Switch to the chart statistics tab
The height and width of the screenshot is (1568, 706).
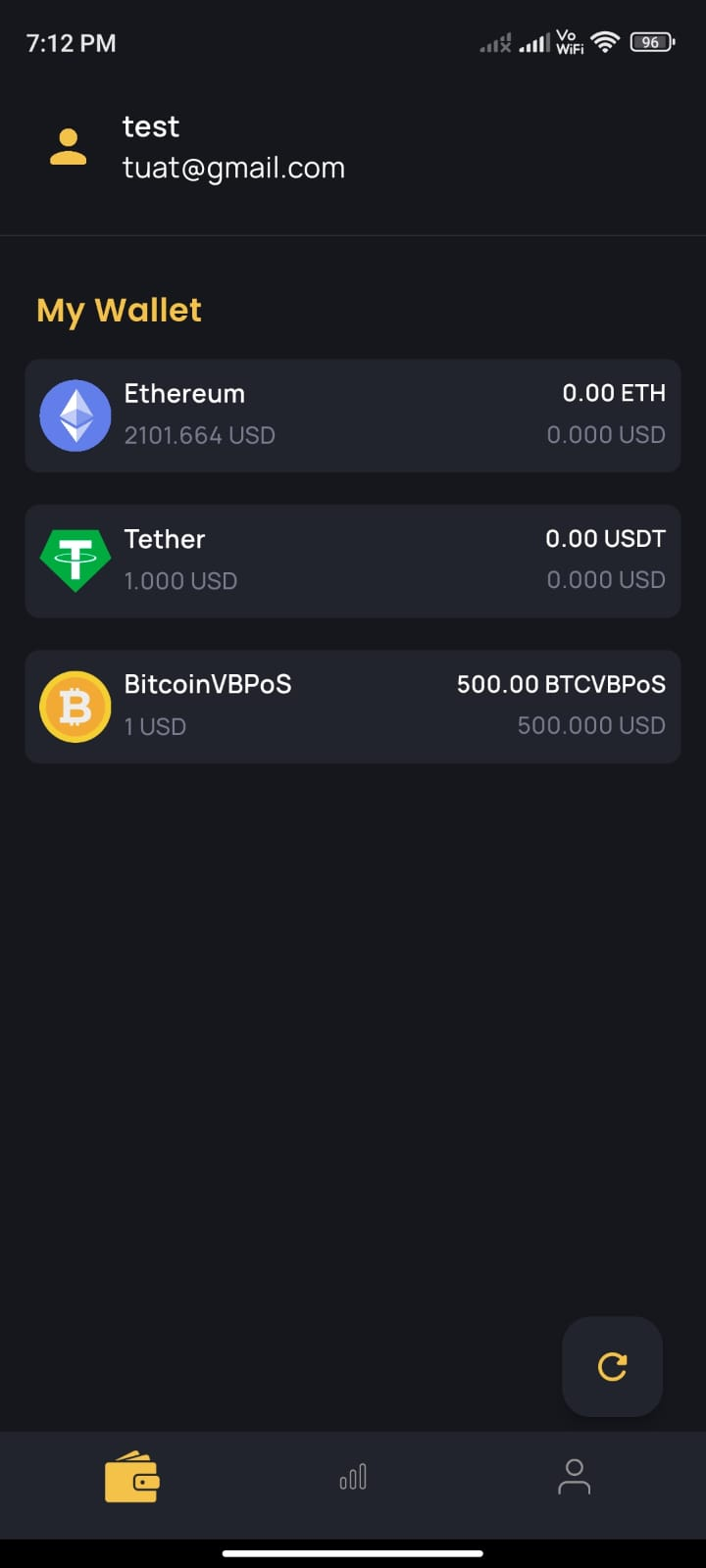(353, 1477)
